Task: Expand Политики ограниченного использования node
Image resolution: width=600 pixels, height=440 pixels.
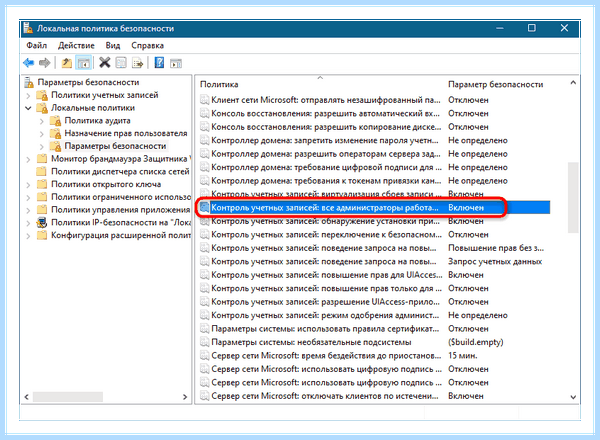Action: point(28,197)
